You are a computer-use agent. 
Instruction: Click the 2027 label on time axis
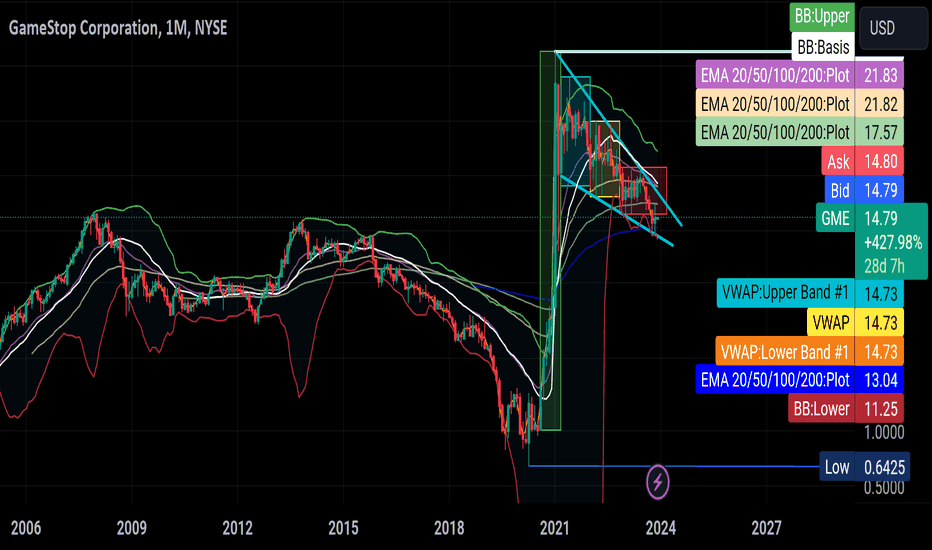click(x=766, y=527)
